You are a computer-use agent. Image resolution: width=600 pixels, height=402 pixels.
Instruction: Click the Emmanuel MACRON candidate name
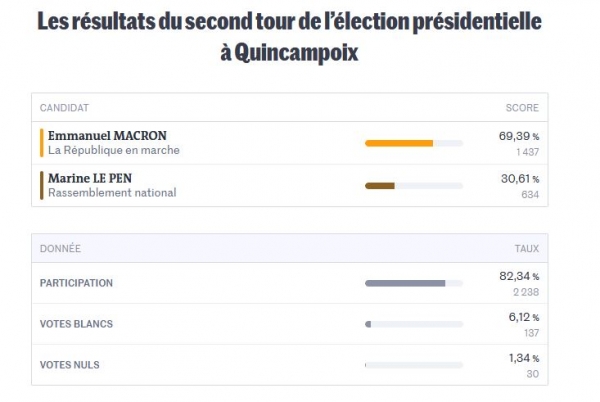107,136
